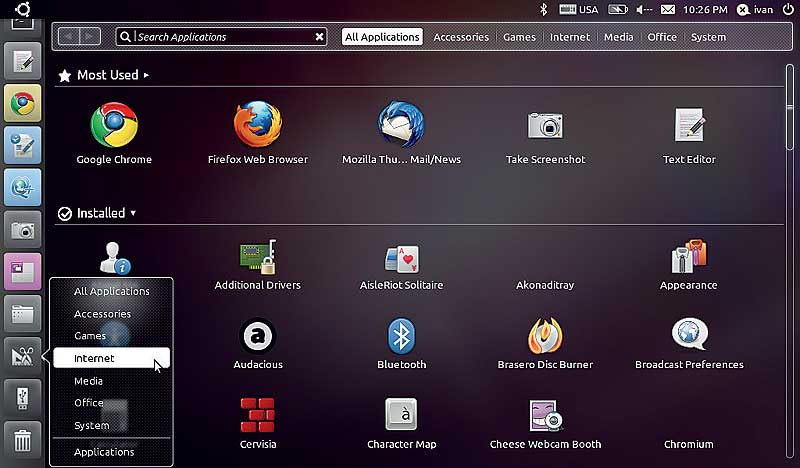Click the Chrome icon in the launcher
The width and height of the screenshot is (800, 468).
click(x=22, y=103)
